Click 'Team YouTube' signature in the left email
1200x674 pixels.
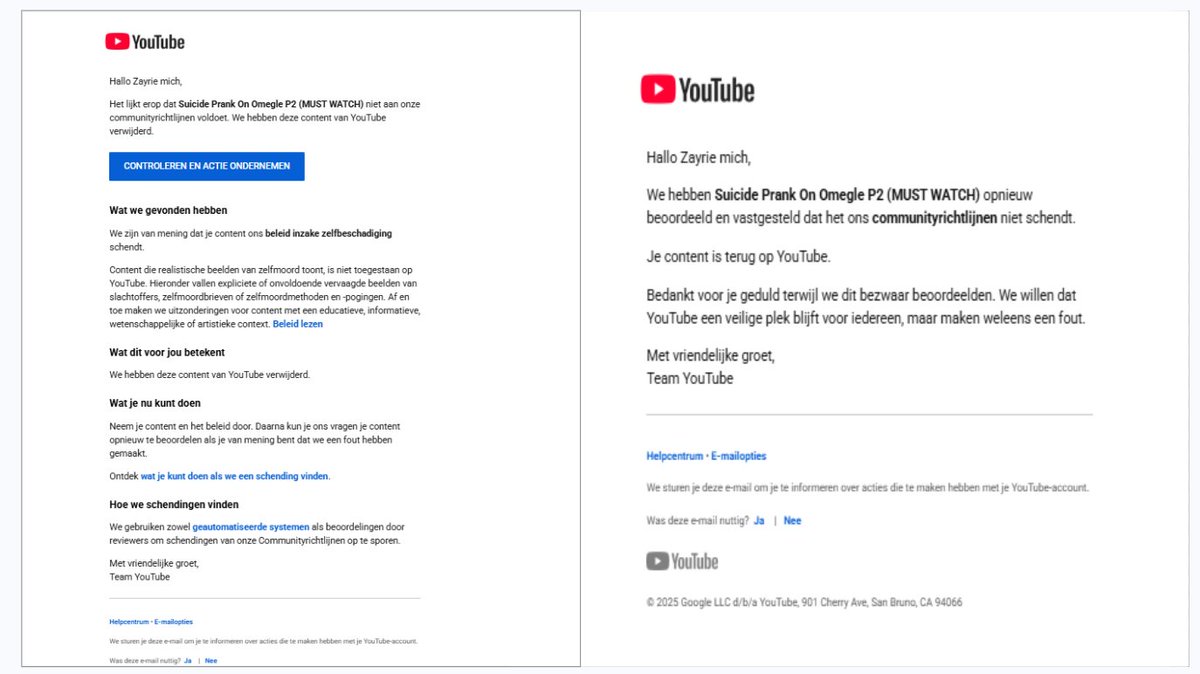pos(139,577)
